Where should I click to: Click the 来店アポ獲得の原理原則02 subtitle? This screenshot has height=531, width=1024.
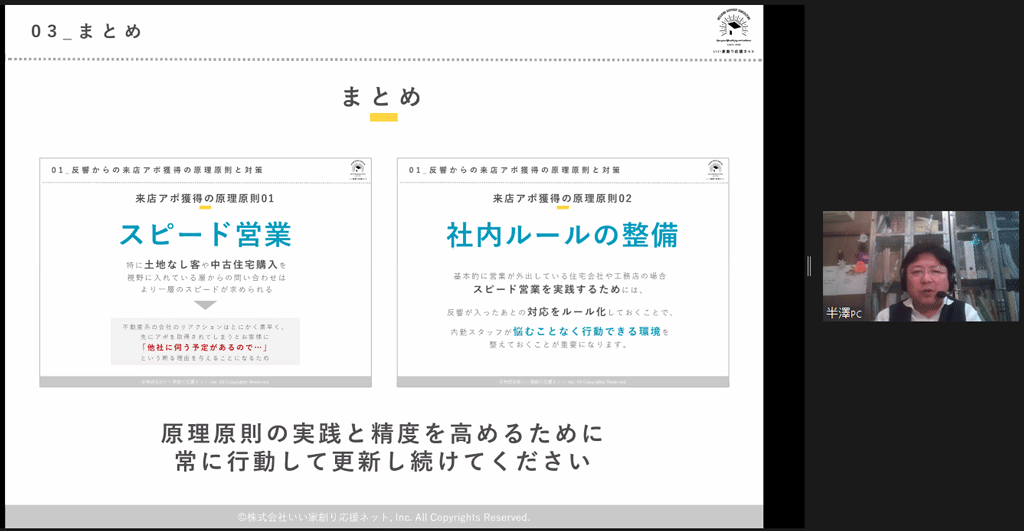[562, 199]
